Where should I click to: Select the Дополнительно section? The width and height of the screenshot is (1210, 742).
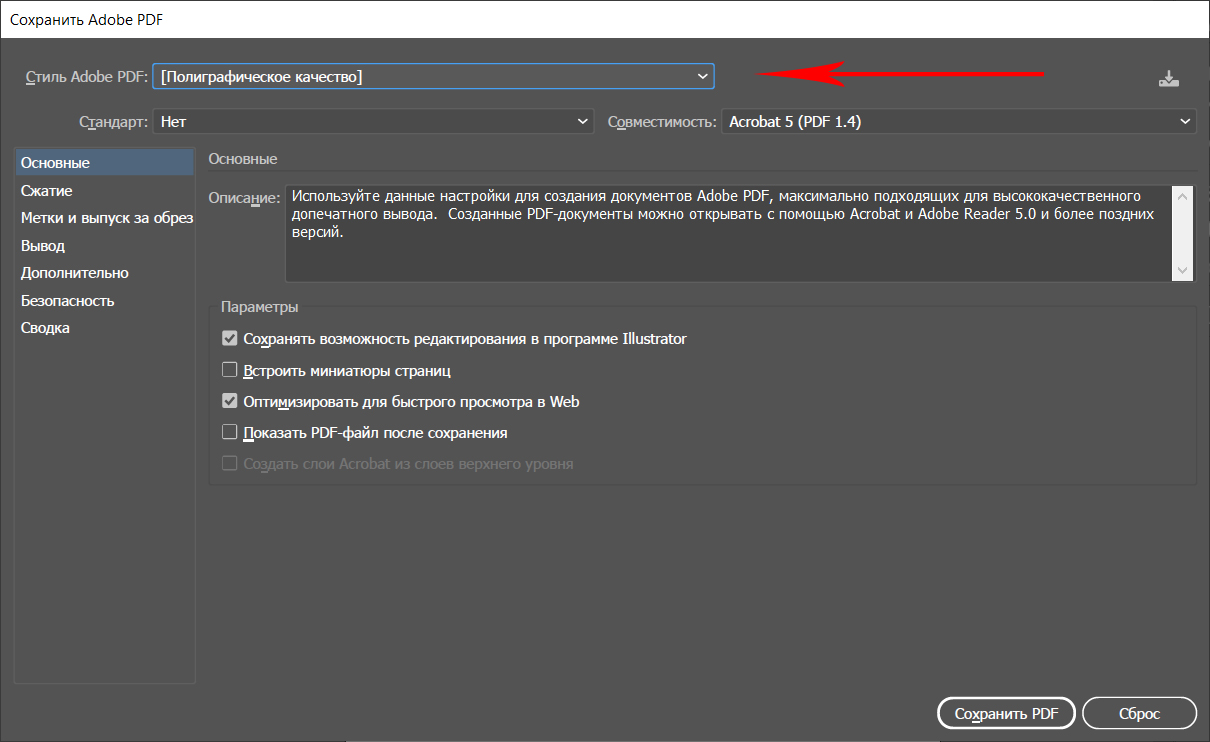click(104, 273)
